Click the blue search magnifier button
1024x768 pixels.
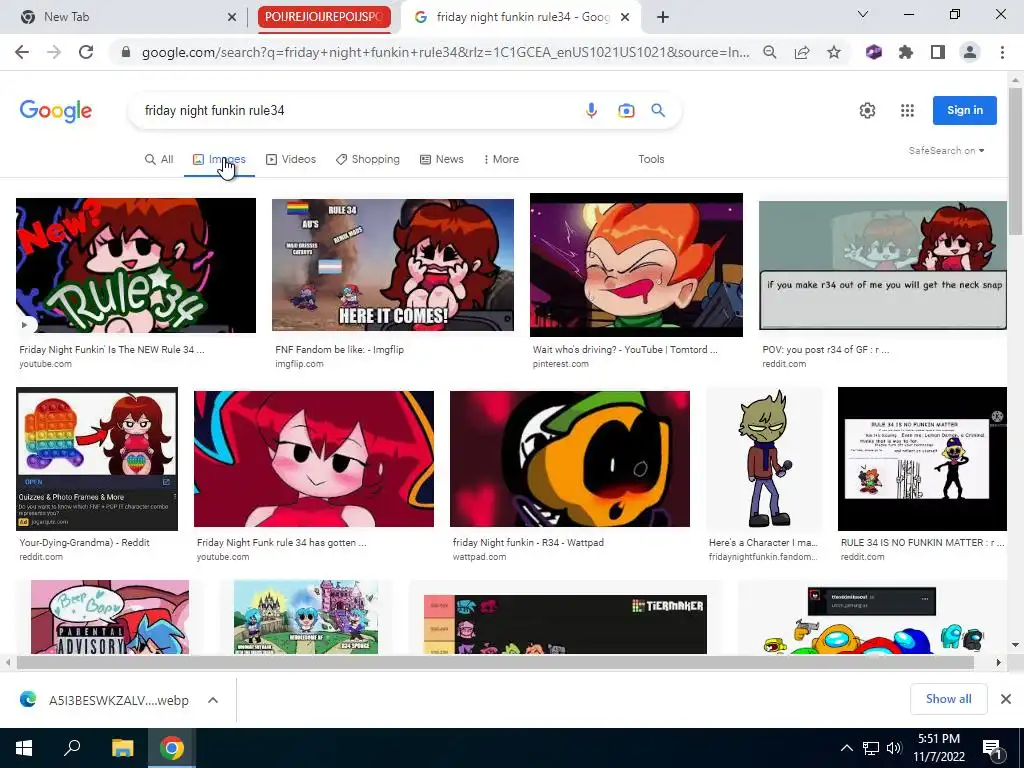point(658,110)
